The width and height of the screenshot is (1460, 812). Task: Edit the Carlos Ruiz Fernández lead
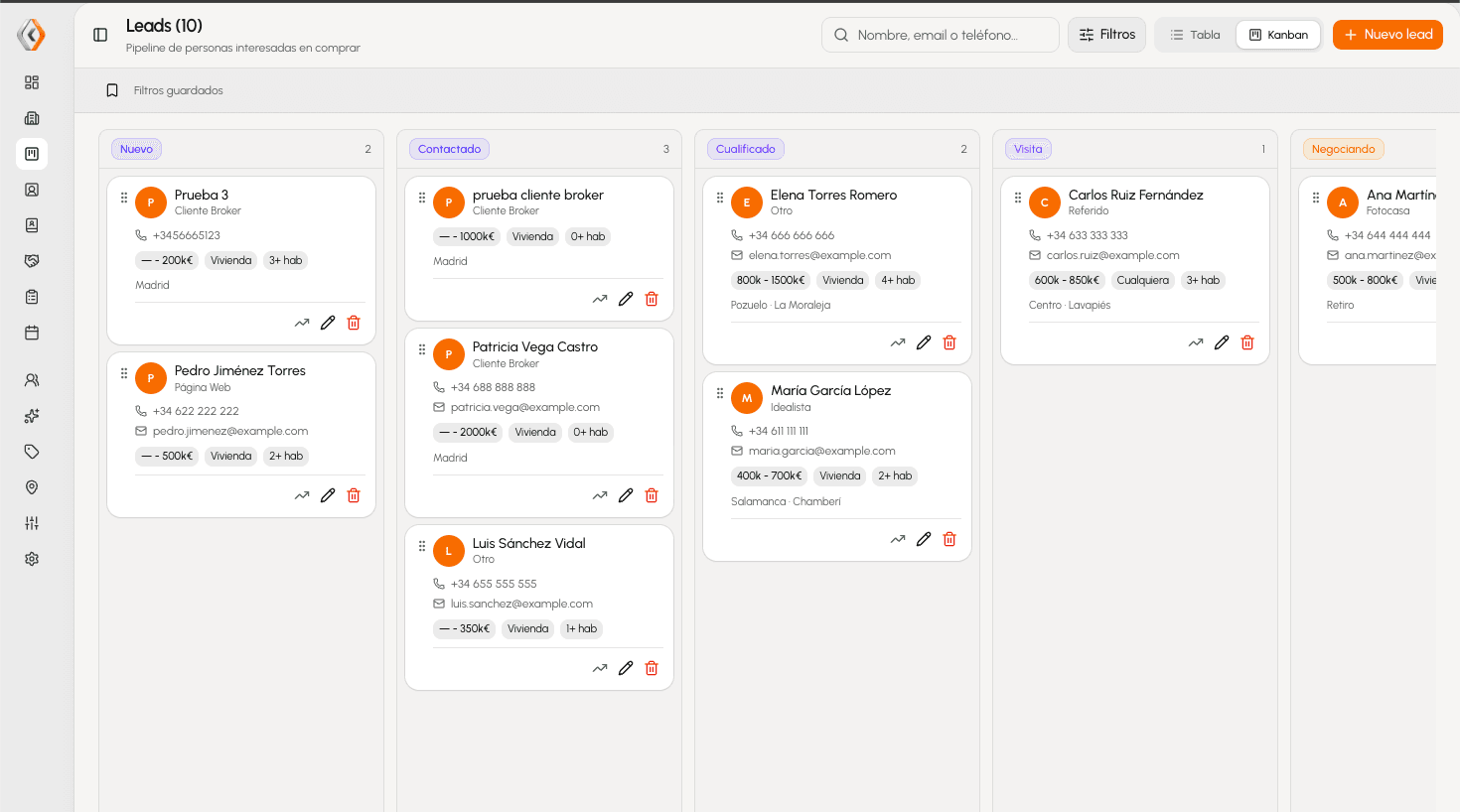[x=1222, y=342]
